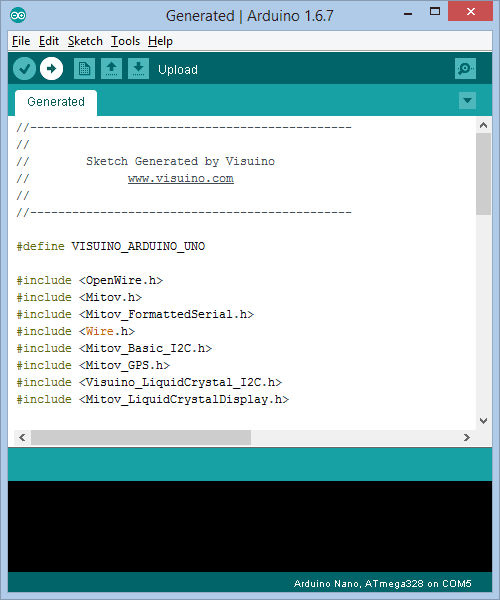This screenshot has width=500, height=600.
Task: Click the '#include <Mitov_GPS.h>' line
Action: click(x=93, y=365)
